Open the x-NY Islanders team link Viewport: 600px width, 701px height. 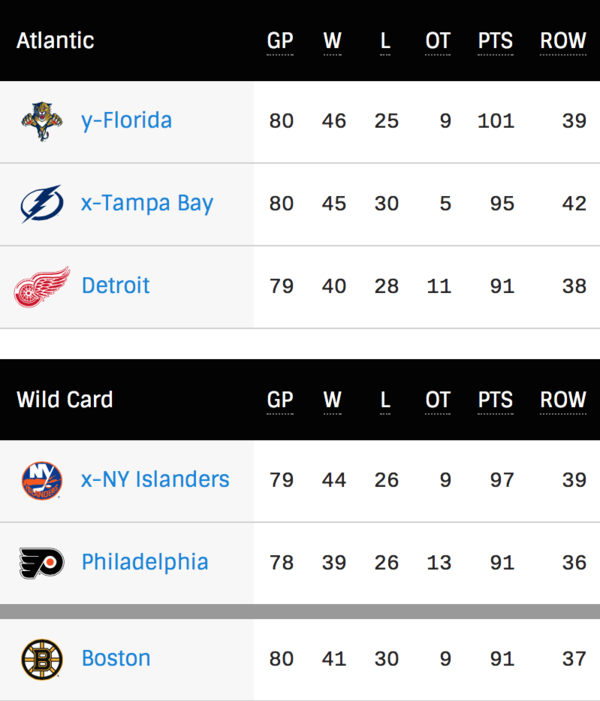pos(155,480)
